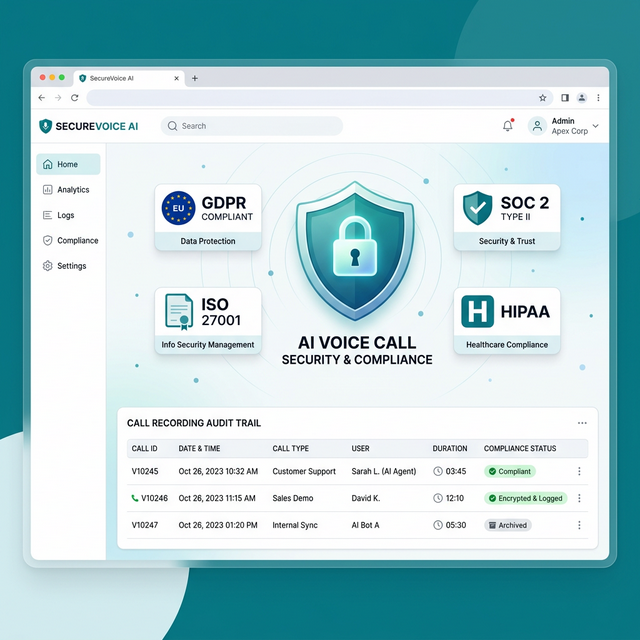Select call ID V10247
The image size is (640, 640).
click(x=145, y=525)
